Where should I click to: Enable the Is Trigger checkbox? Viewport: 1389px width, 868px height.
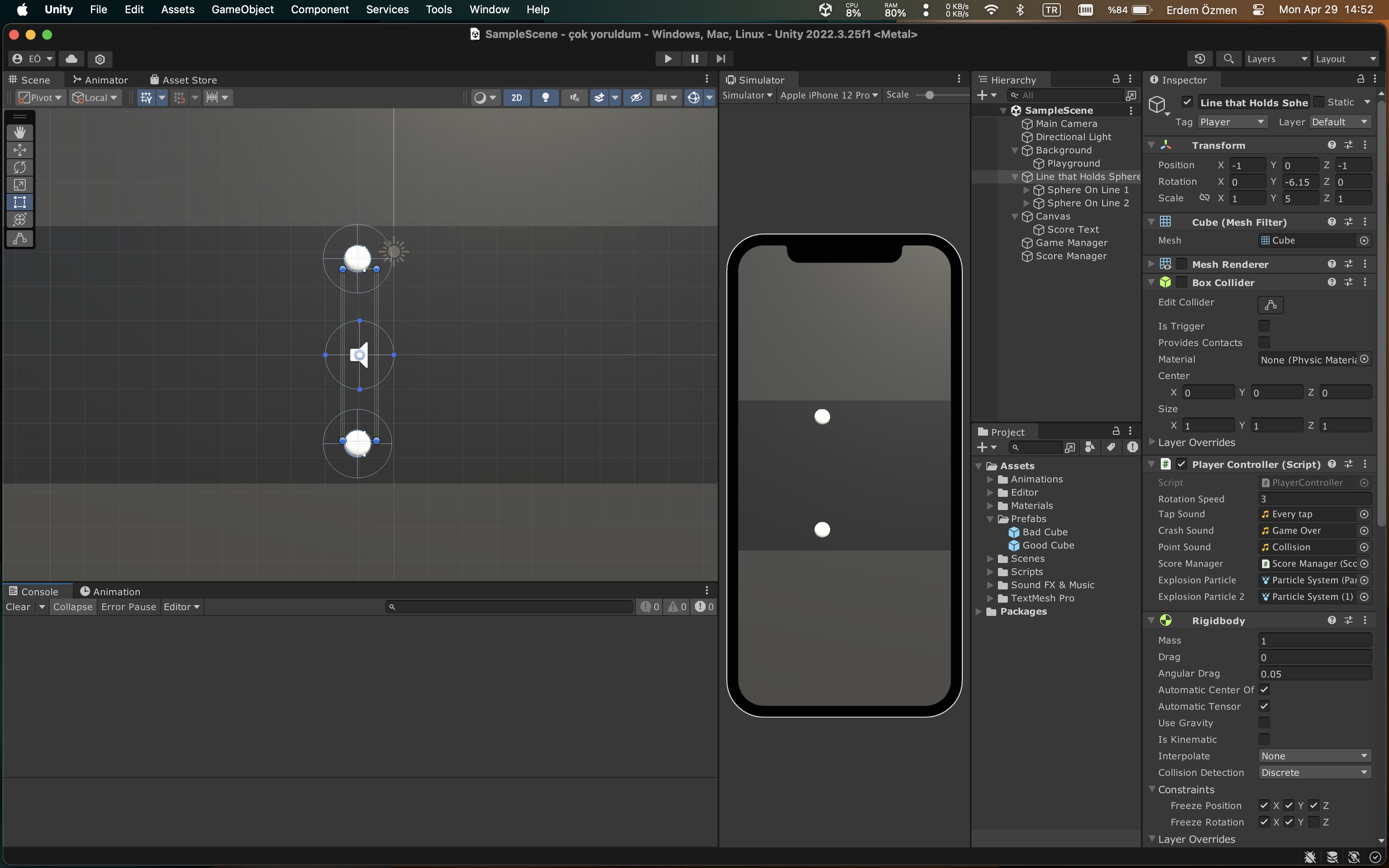click(1264, 326)
